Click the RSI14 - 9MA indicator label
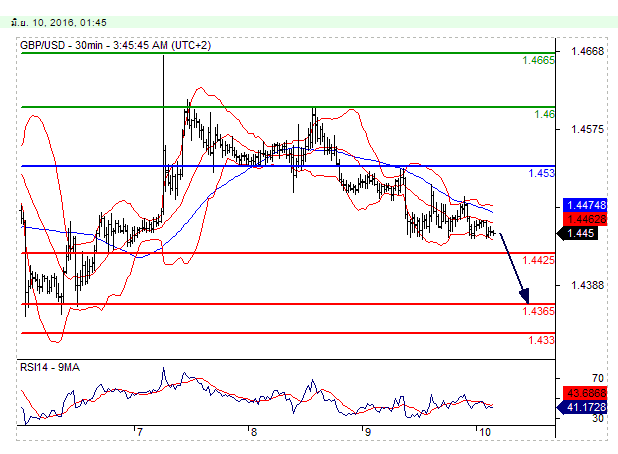The width and height of the screenshot is (618, 454). pyautogui.click(x=50, y=367)
